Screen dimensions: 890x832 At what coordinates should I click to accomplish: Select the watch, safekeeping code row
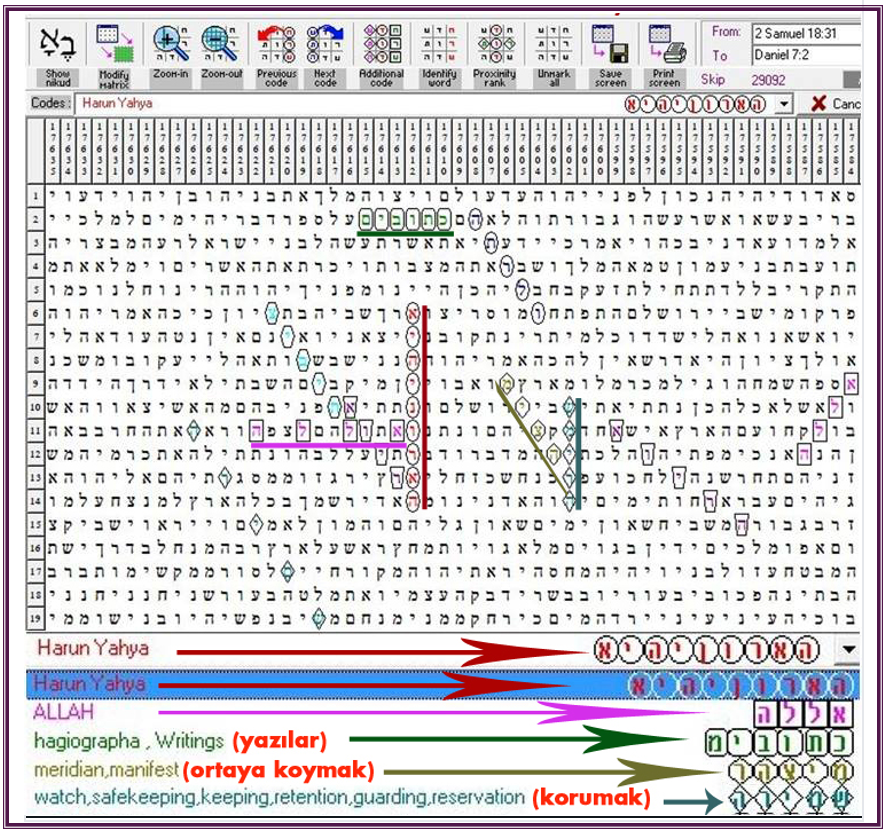point(443,799)
